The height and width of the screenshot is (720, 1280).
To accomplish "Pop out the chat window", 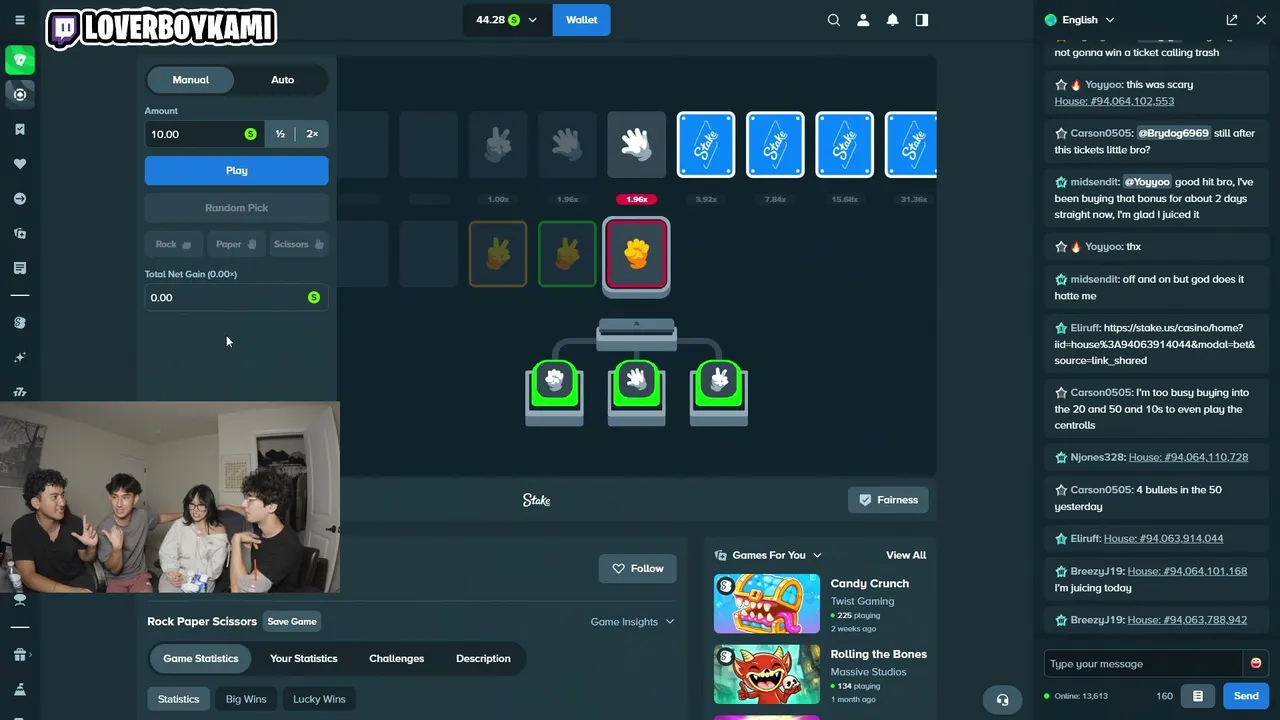I will pos(1232,20).
